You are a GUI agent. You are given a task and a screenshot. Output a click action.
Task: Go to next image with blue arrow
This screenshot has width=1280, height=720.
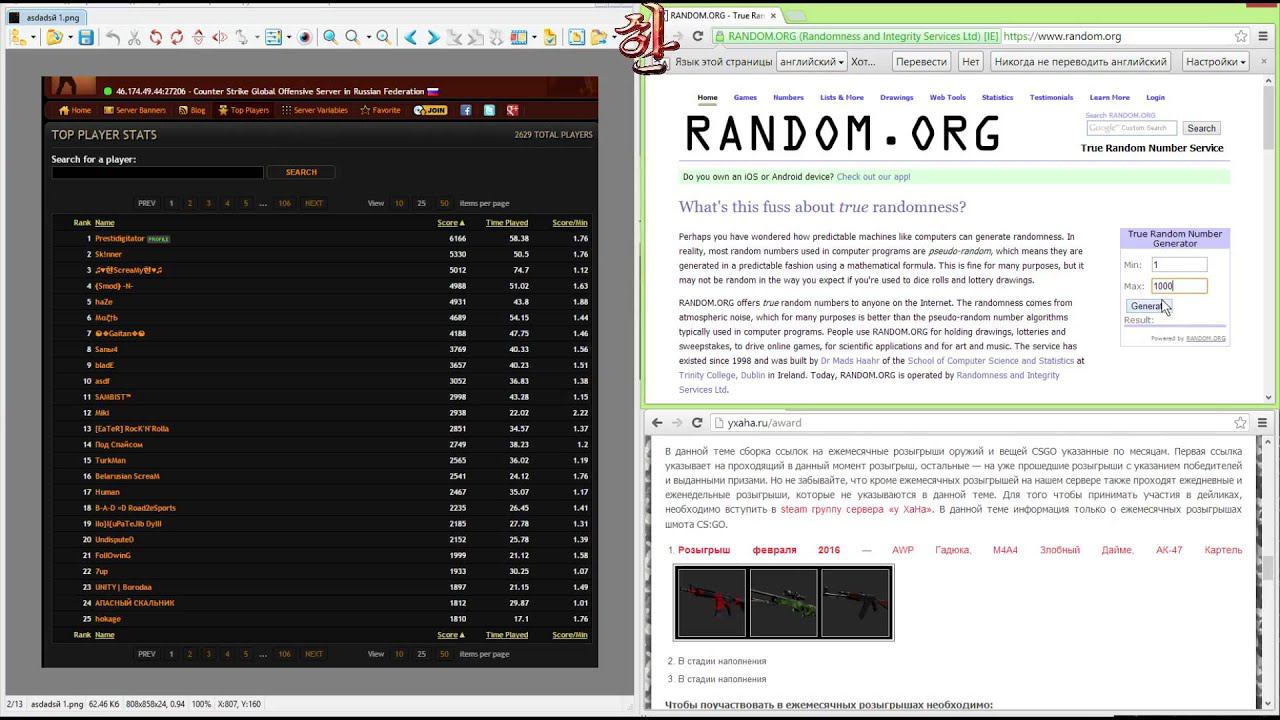tap(433, 38)
